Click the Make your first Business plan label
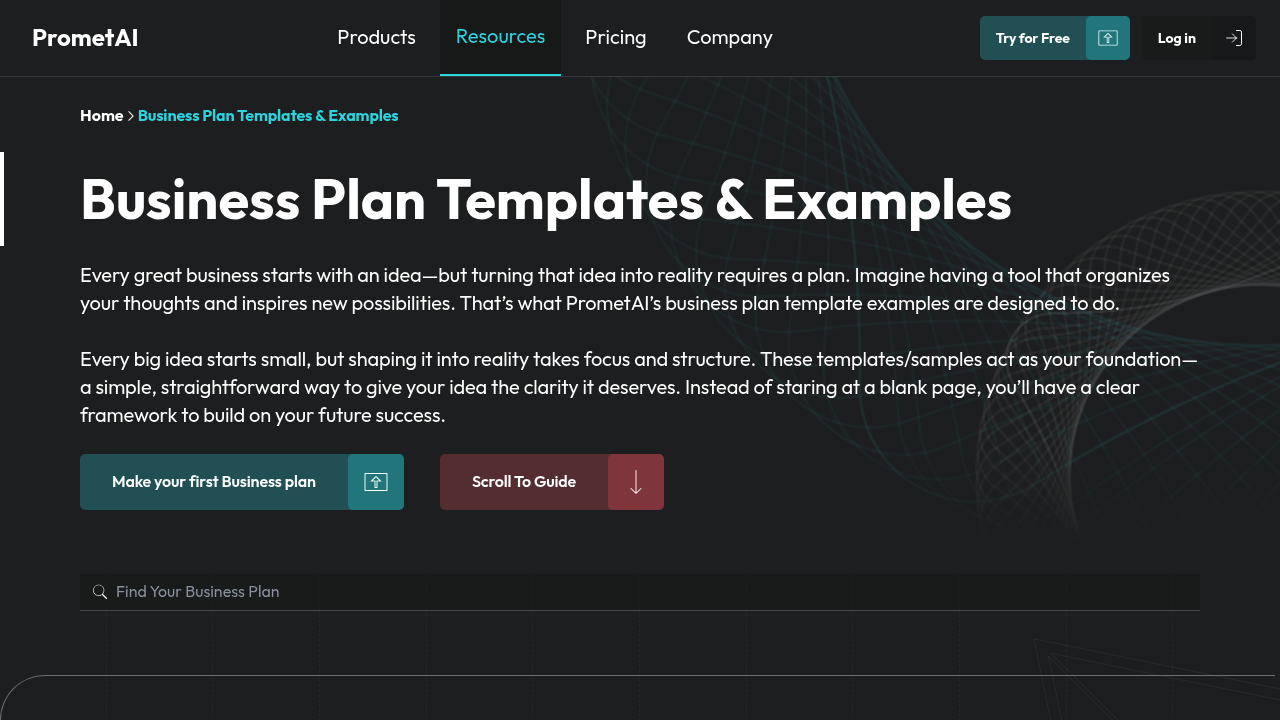 click(214, 482)
